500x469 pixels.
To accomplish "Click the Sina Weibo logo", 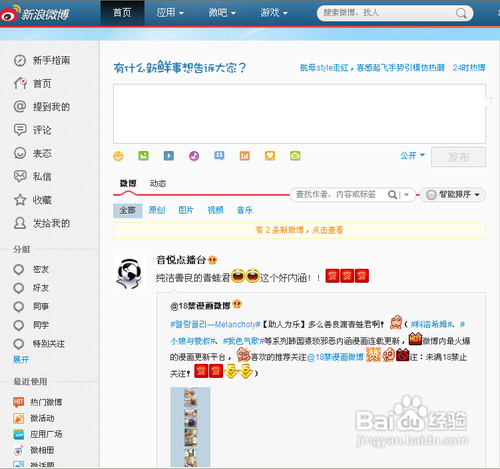I will pyautogui.click(x=35, y=14).
